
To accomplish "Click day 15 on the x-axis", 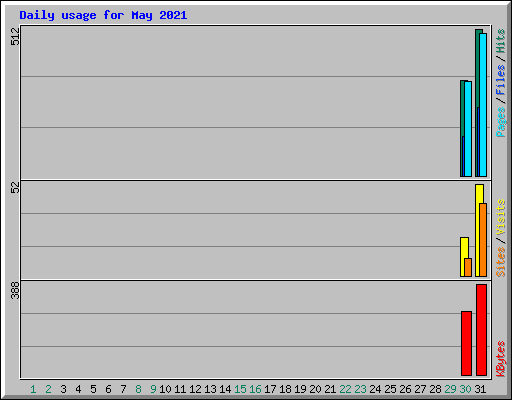I will [240, 389].
